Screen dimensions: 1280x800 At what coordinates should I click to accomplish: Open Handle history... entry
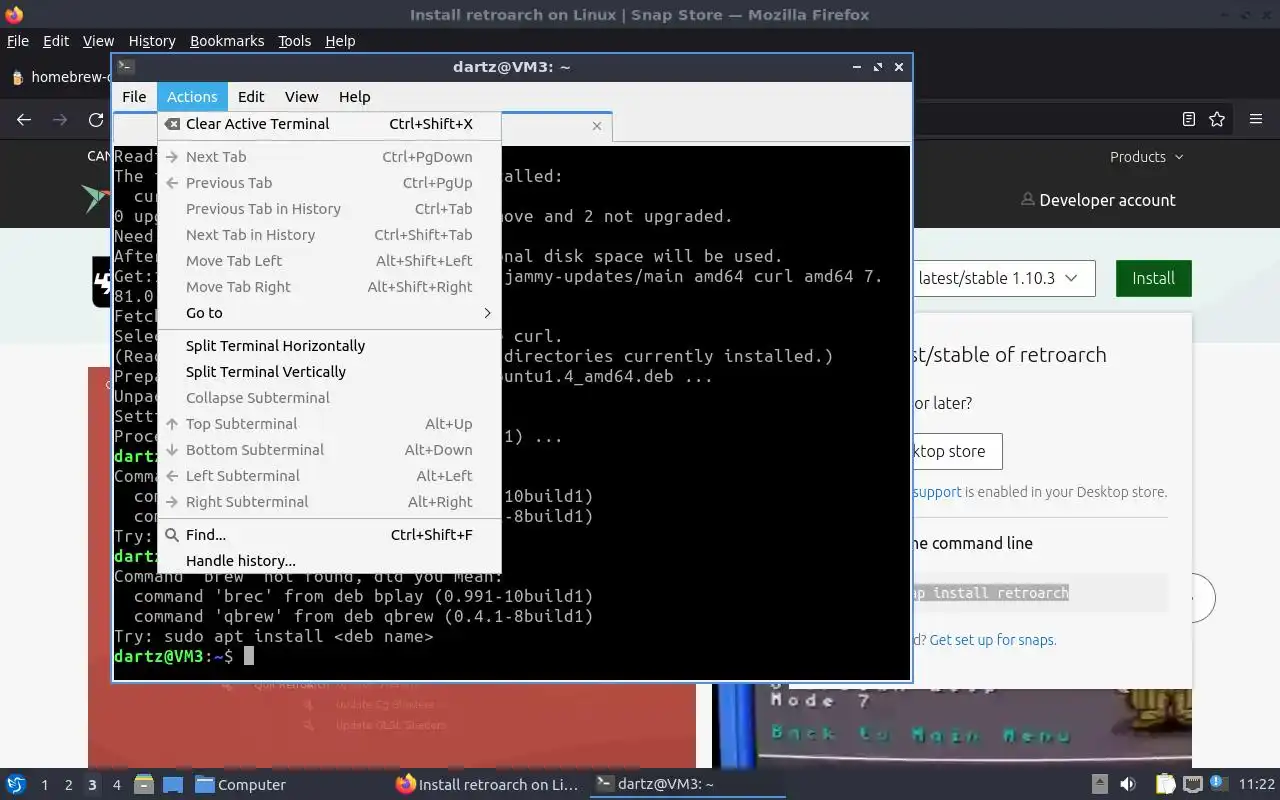329,561
